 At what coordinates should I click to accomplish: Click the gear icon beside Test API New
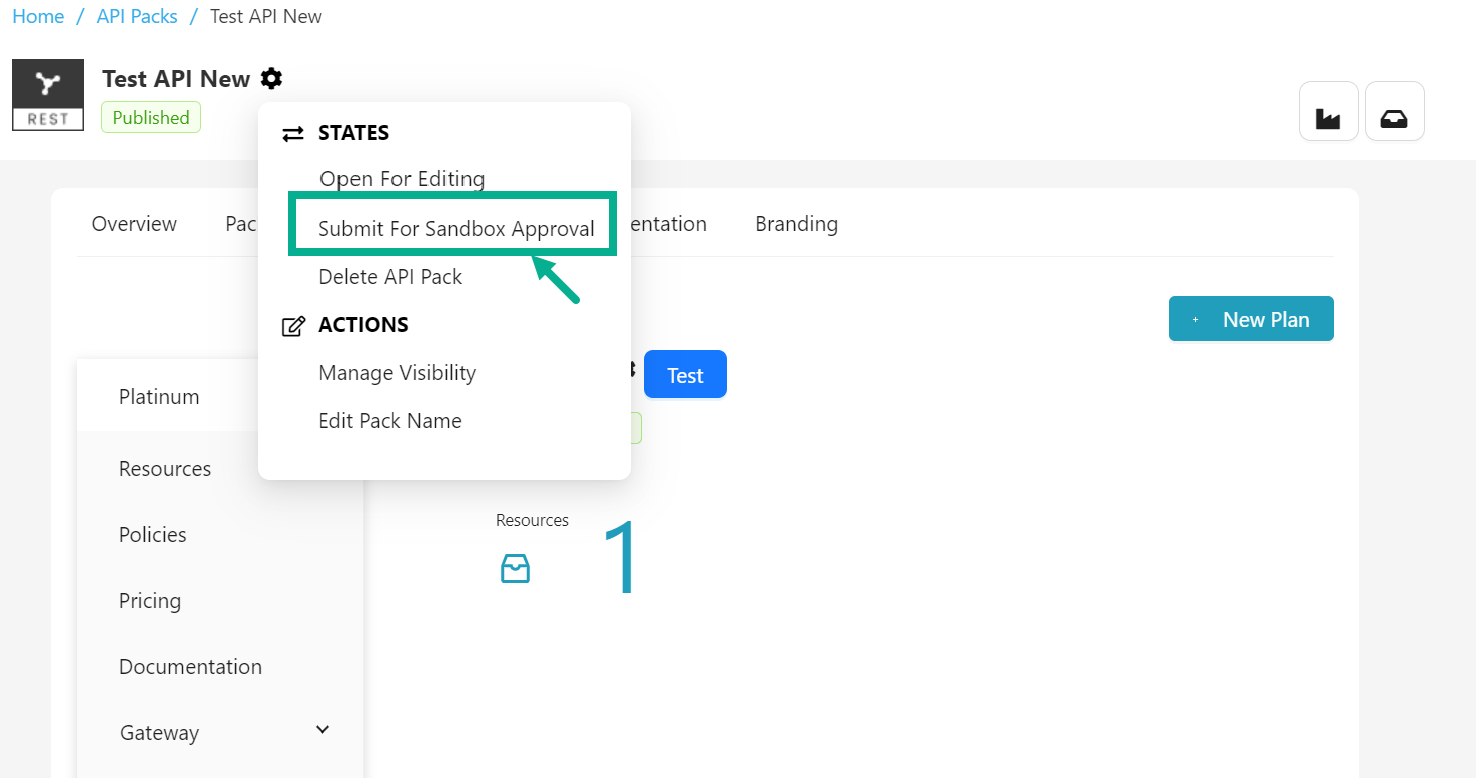(271, 78)
